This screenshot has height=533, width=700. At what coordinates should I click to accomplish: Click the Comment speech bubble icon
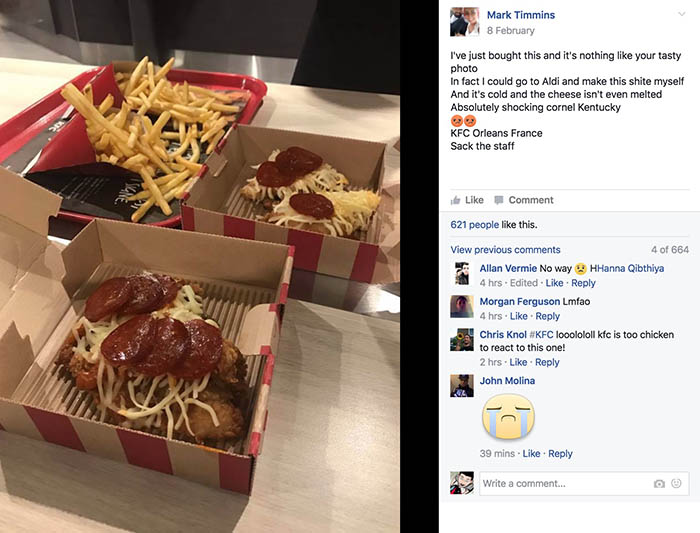point(499,200)
